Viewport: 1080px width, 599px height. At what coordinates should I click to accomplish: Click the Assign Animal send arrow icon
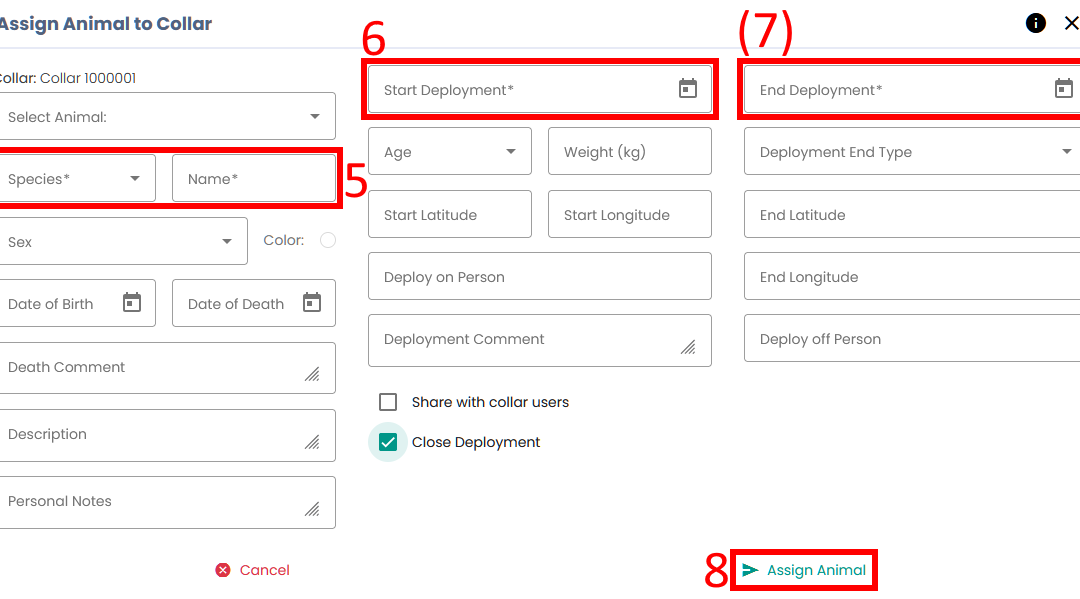(x=750, y=570)
